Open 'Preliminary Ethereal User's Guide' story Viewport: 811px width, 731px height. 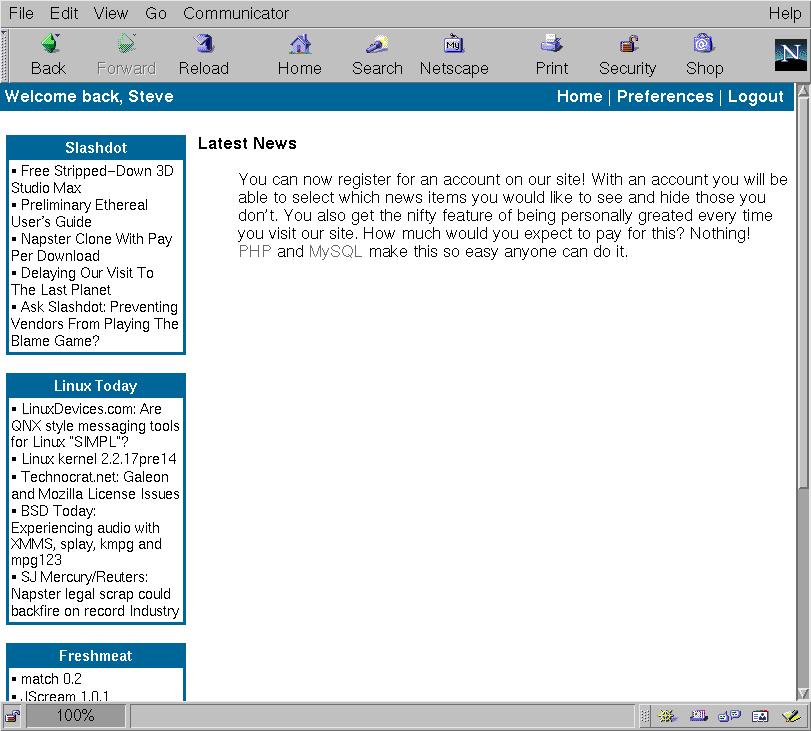[x=80, y=213]
